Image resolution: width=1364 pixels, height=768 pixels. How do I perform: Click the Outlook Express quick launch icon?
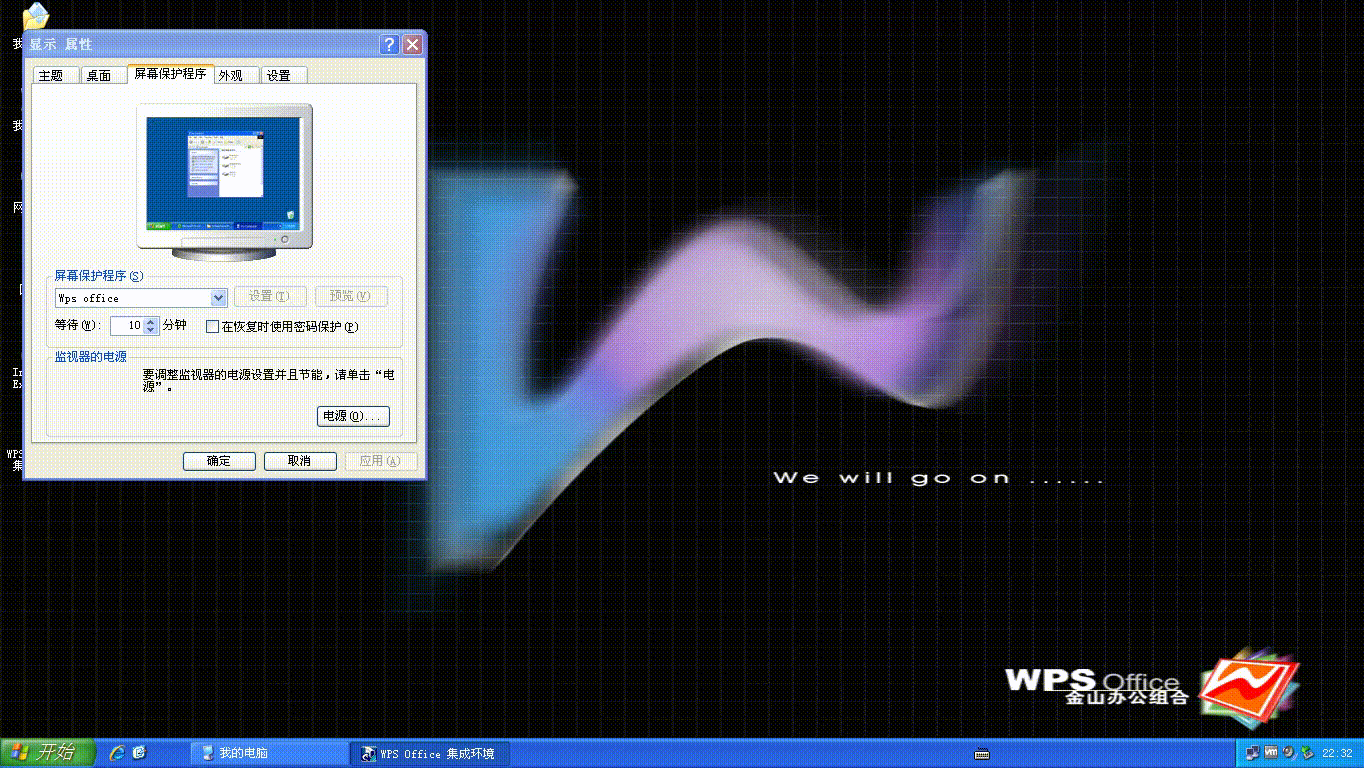(139, 753)
